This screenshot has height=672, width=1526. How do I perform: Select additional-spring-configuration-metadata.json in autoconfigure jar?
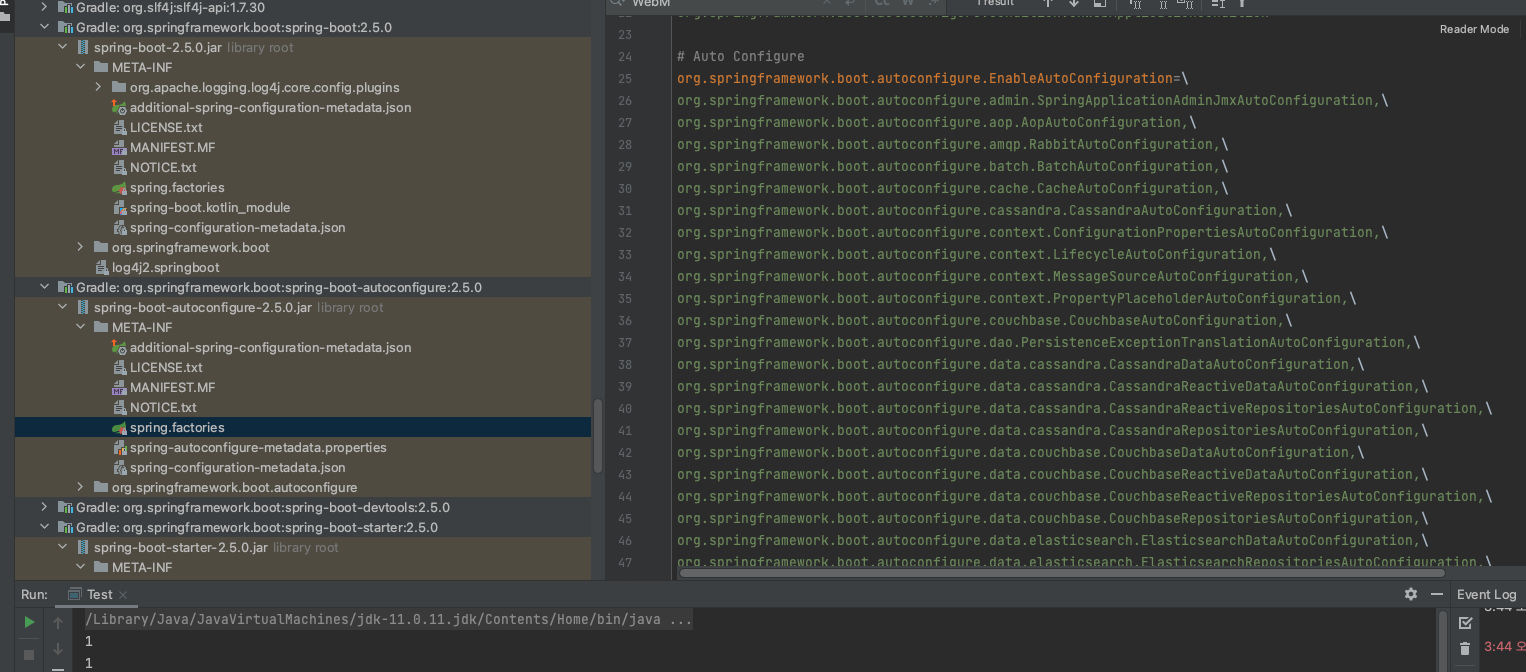[270, 347]
